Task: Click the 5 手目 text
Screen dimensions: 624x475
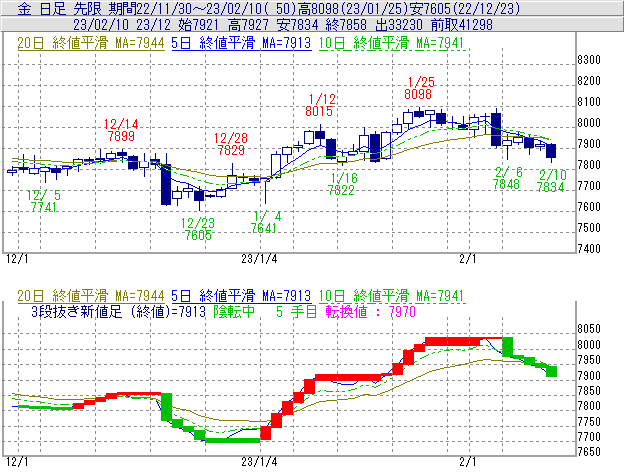Action: pos(296,311)
